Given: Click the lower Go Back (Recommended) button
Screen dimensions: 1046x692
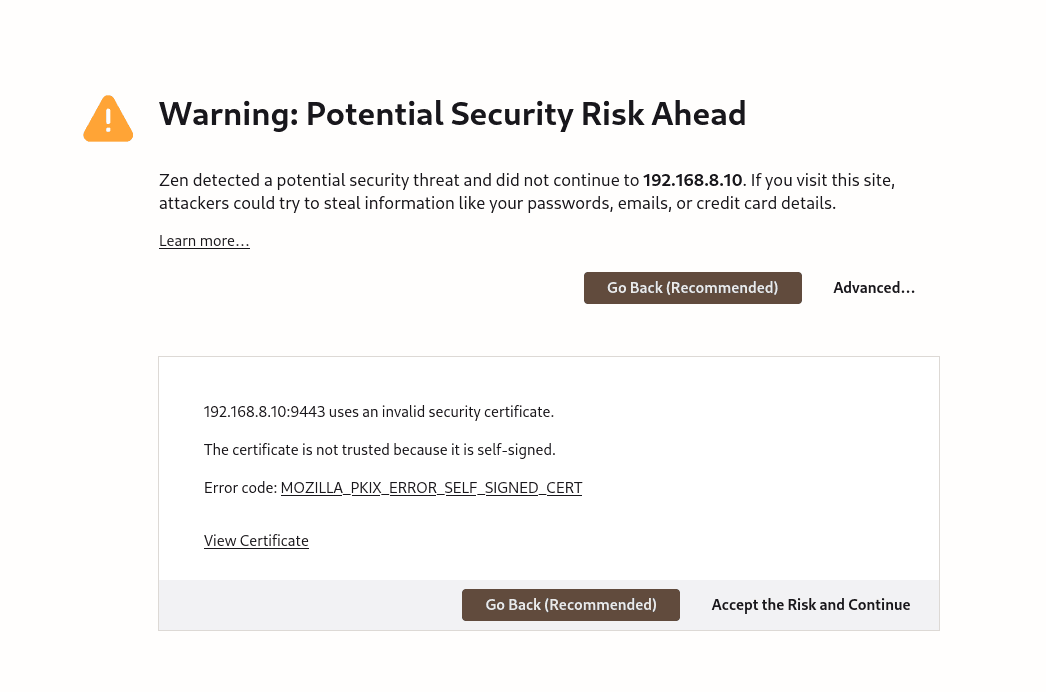Looking at the screenshot, I should click(x=570, y=605).
